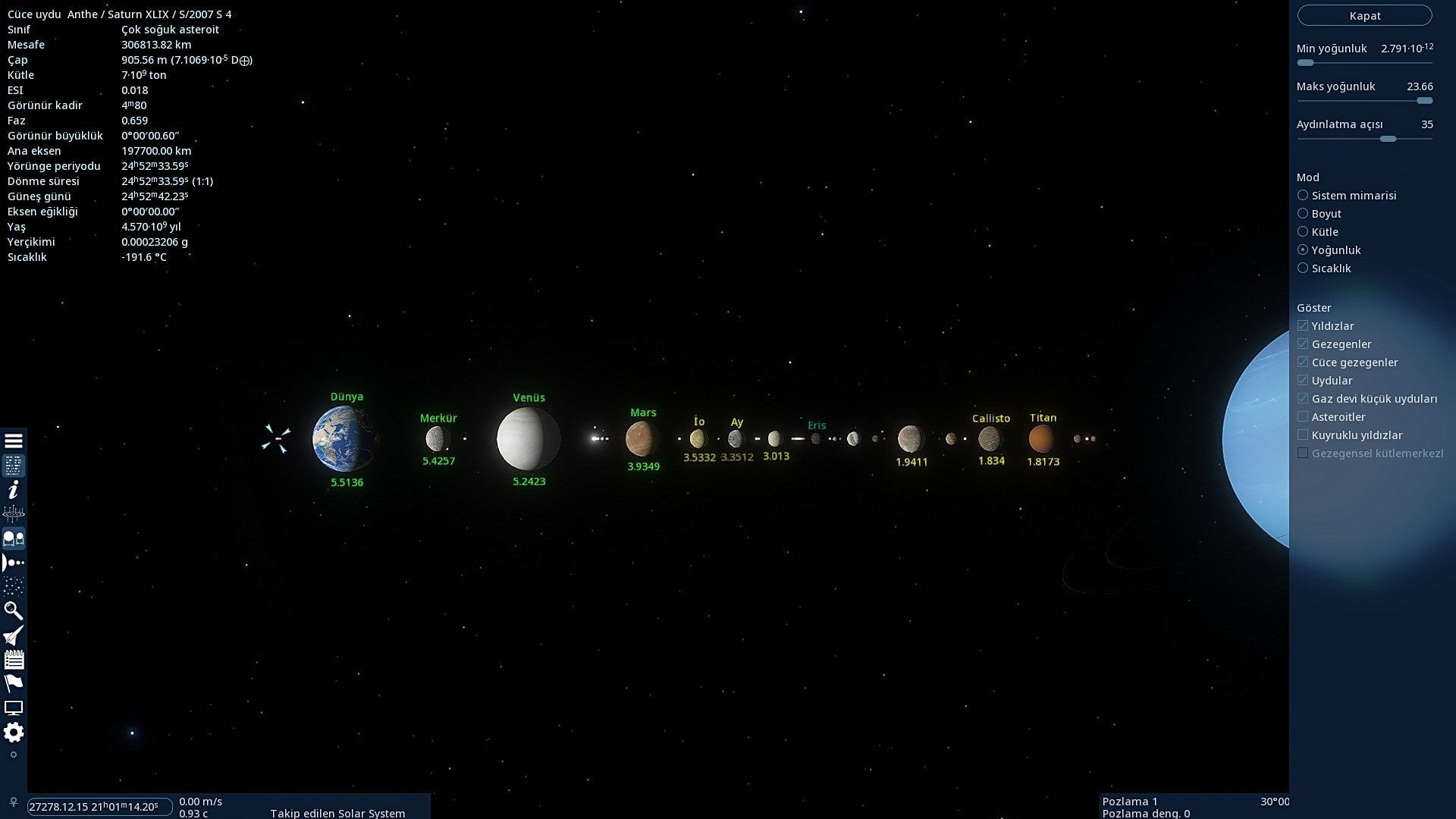Viewport: 1456px width, 819px height.
Task: Select the Boyut mode radio button
Action: (x=1303, y=213)
